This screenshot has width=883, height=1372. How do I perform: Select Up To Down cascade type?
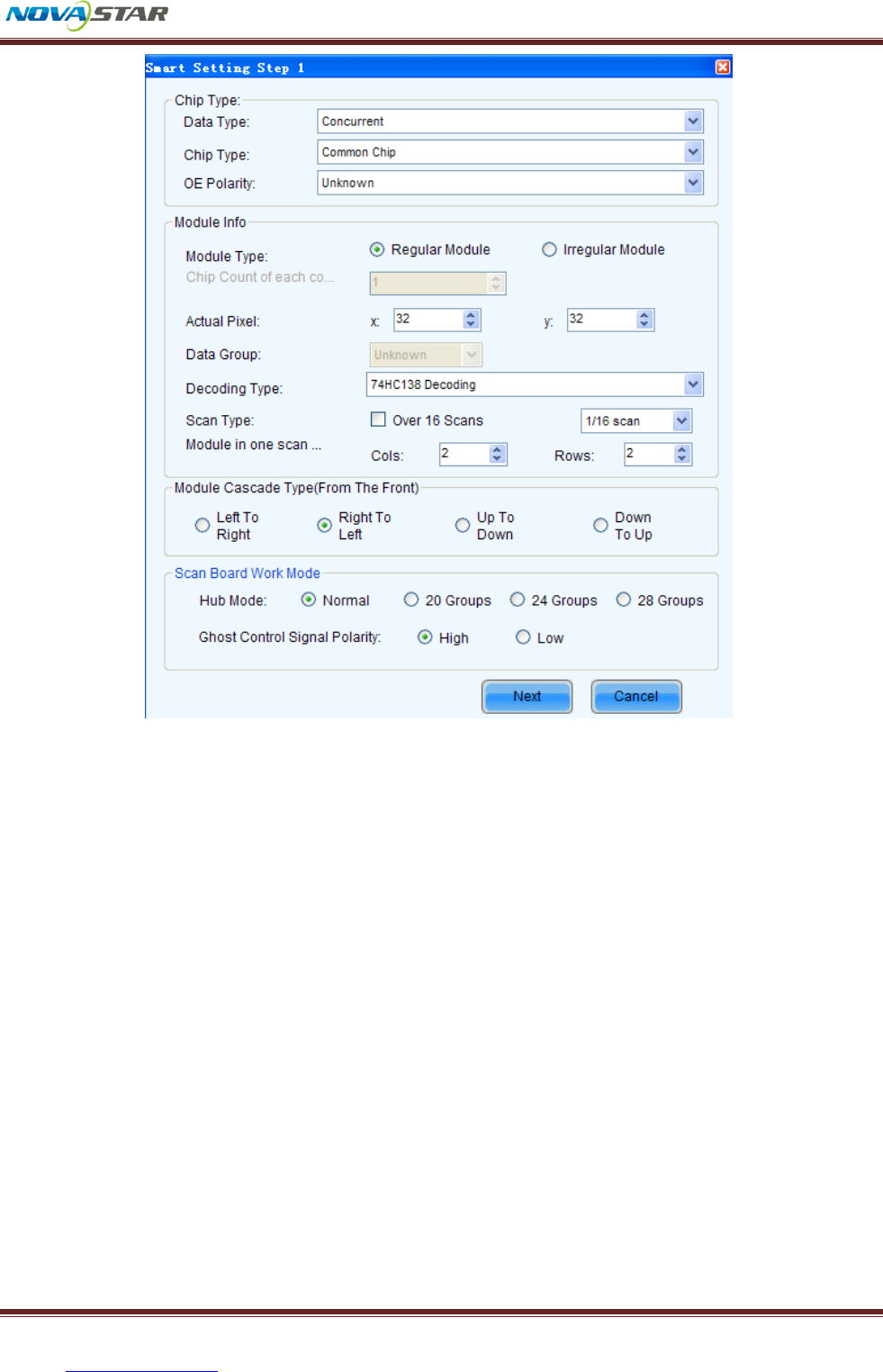click(463, 526)
